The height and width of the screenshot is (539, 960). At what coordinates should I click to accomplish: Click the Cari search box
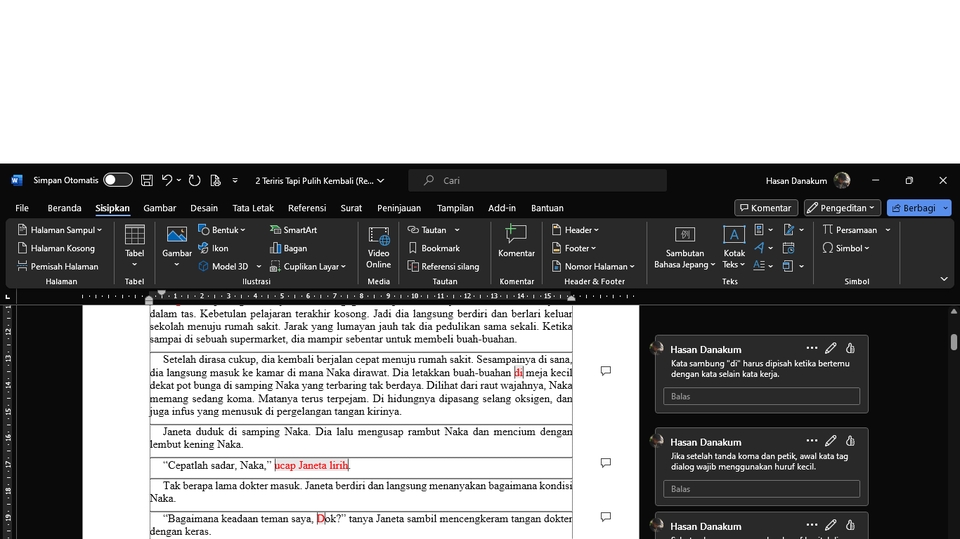point(538,180)
